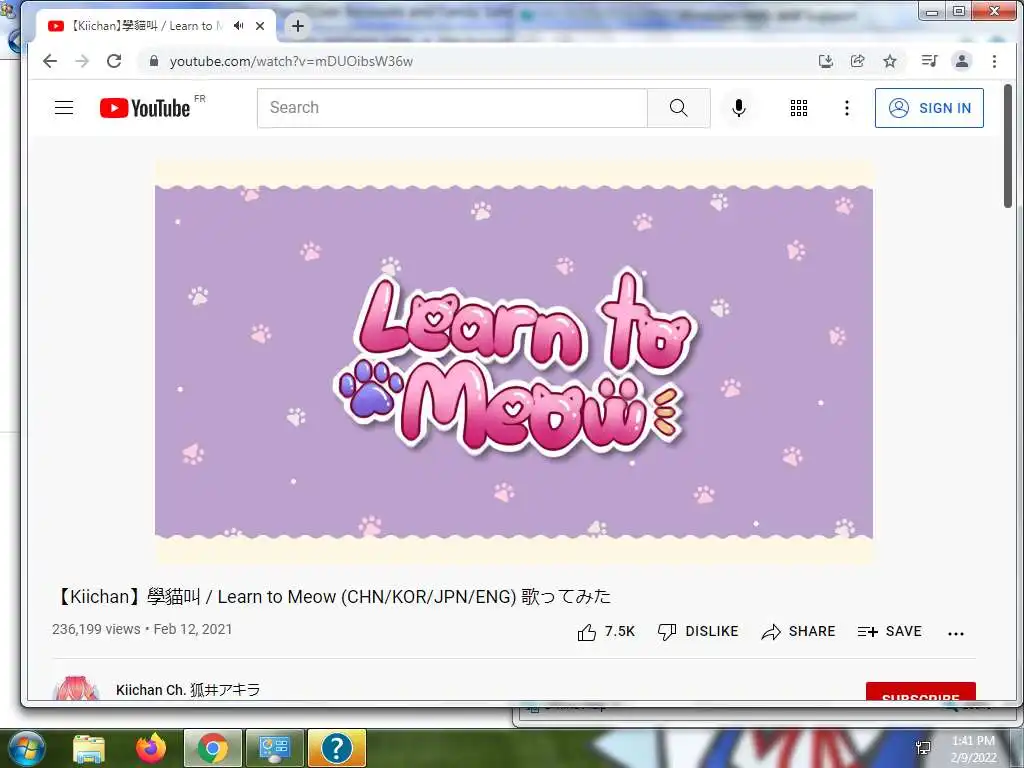Close the Kiichan YouTube tab
This screenshot has width=1024, height=768.
(x=260, y=26)
